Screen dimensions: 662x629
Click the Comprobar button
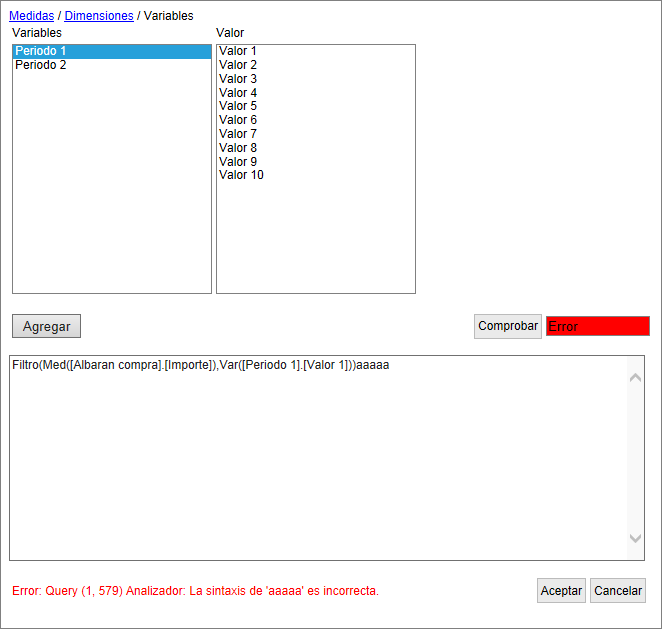(x=508, y=326)
